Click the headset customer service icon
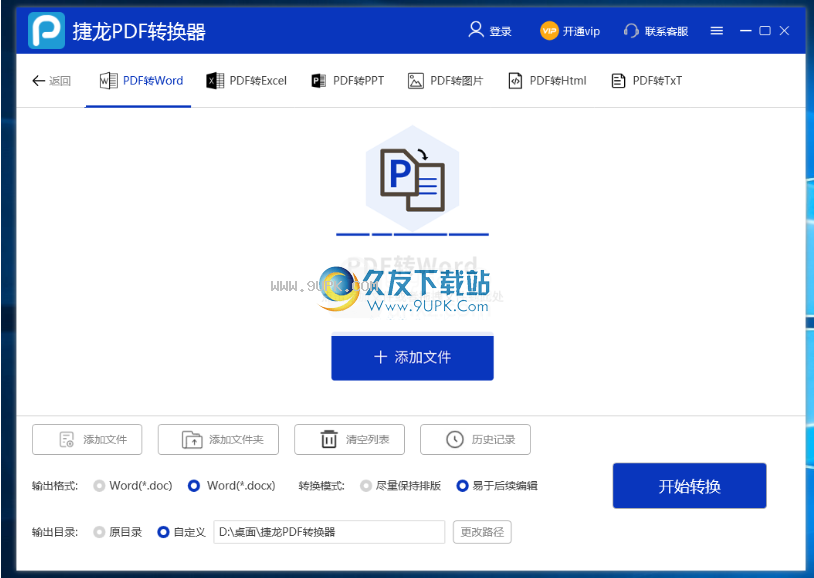Viewport: 814px width, 578px height. tap(631, 31)
